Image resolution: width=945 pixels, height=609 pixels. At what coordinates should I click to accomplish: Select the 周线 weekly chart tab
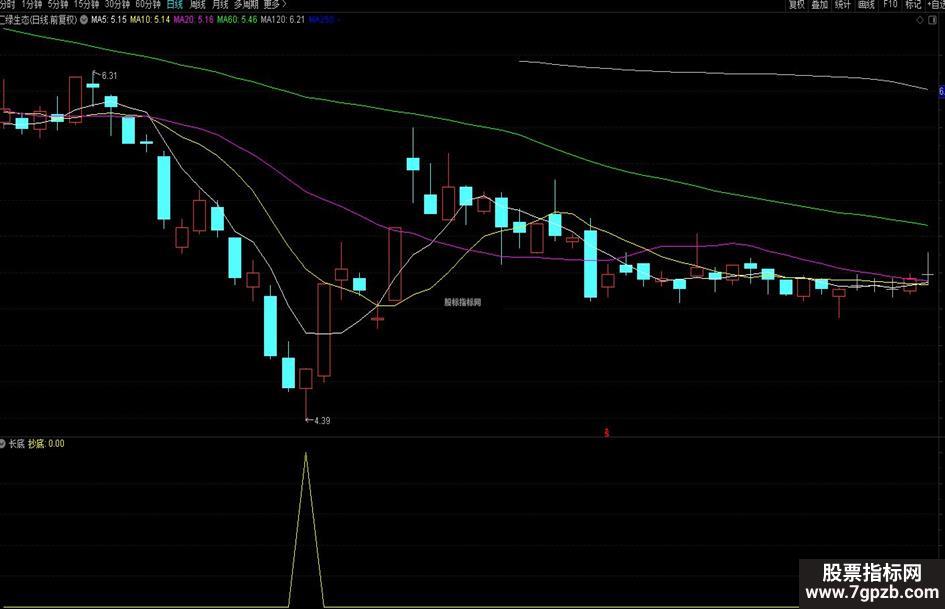tap(197, 4)
